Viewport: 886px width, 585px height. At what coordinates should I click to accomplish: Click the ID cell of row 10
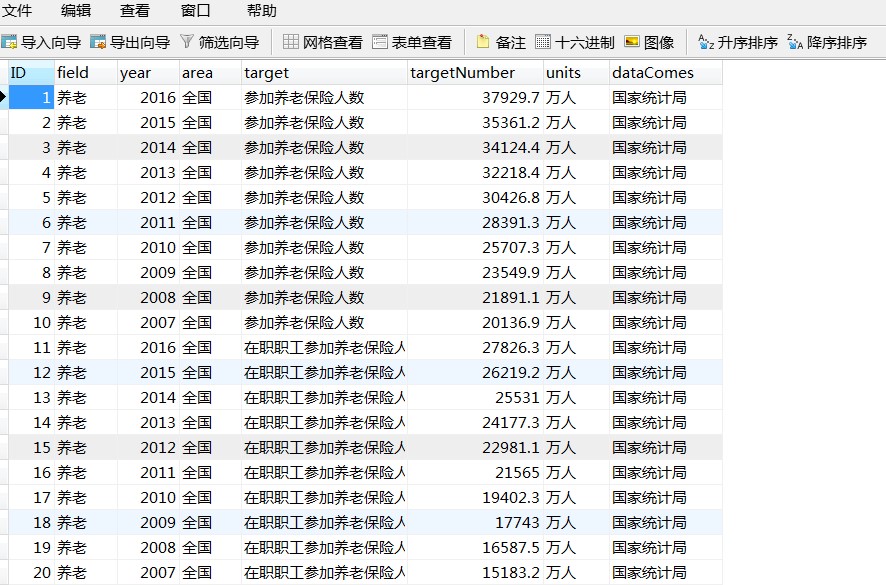tap(31, 322)
